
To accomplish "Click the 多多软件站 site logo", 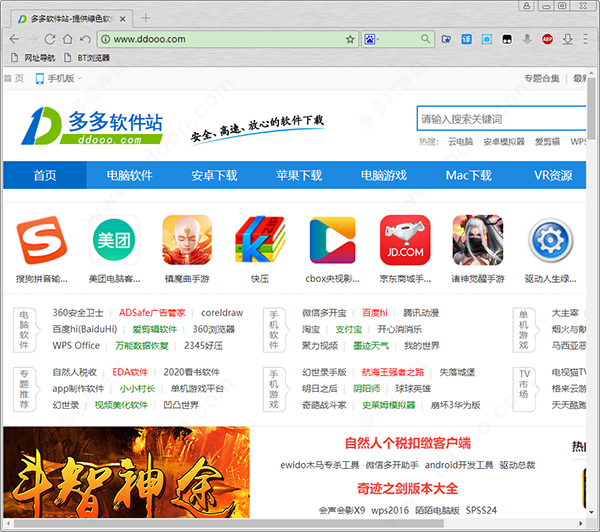I will coord(92,126).
